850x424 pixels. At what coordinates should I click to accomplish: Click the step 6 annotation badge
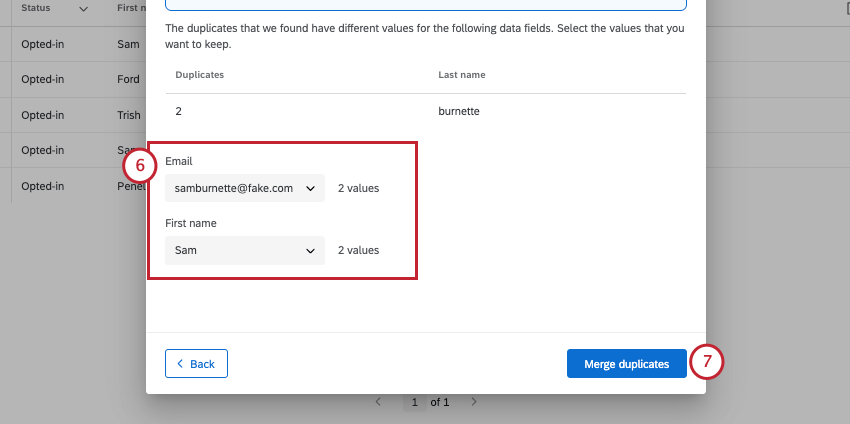coord(140,164)
